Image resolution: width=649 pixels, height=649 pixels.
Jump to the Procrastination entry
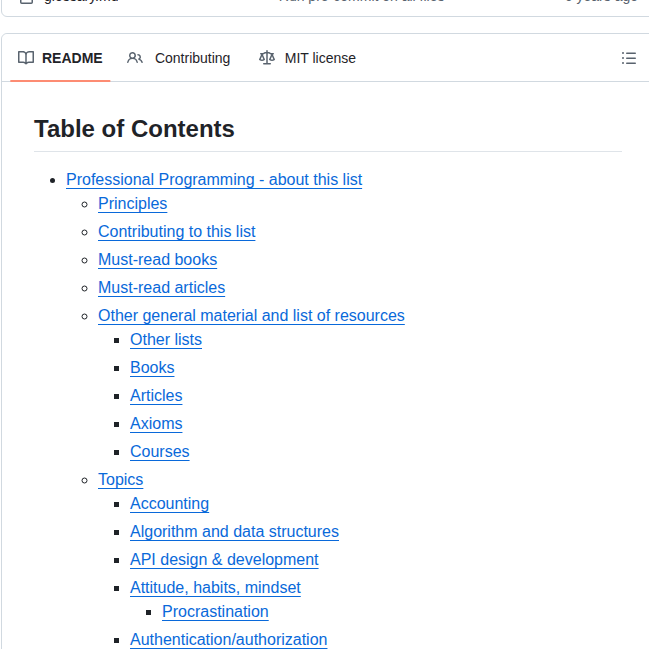click(x=215, y=612)
